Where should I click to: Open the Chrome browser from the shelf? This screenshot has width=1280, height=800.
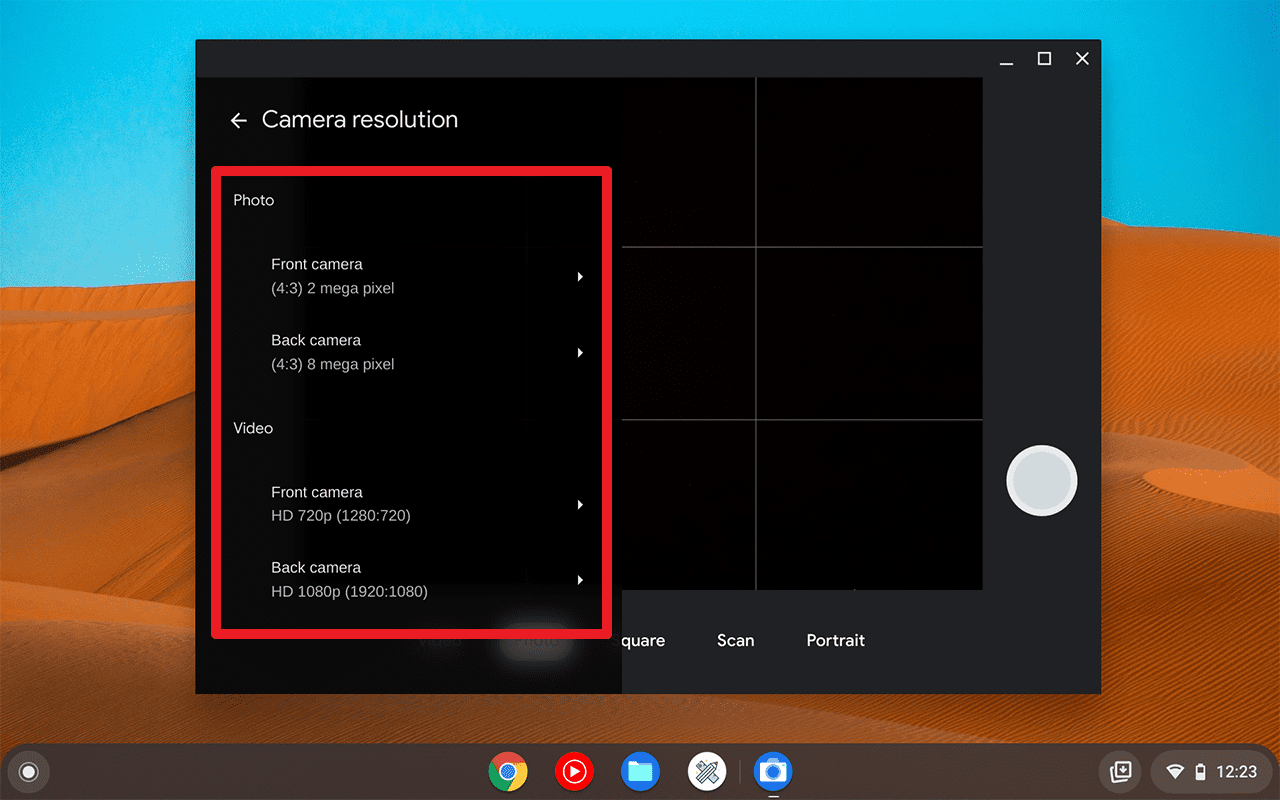(x=508, y=771)
